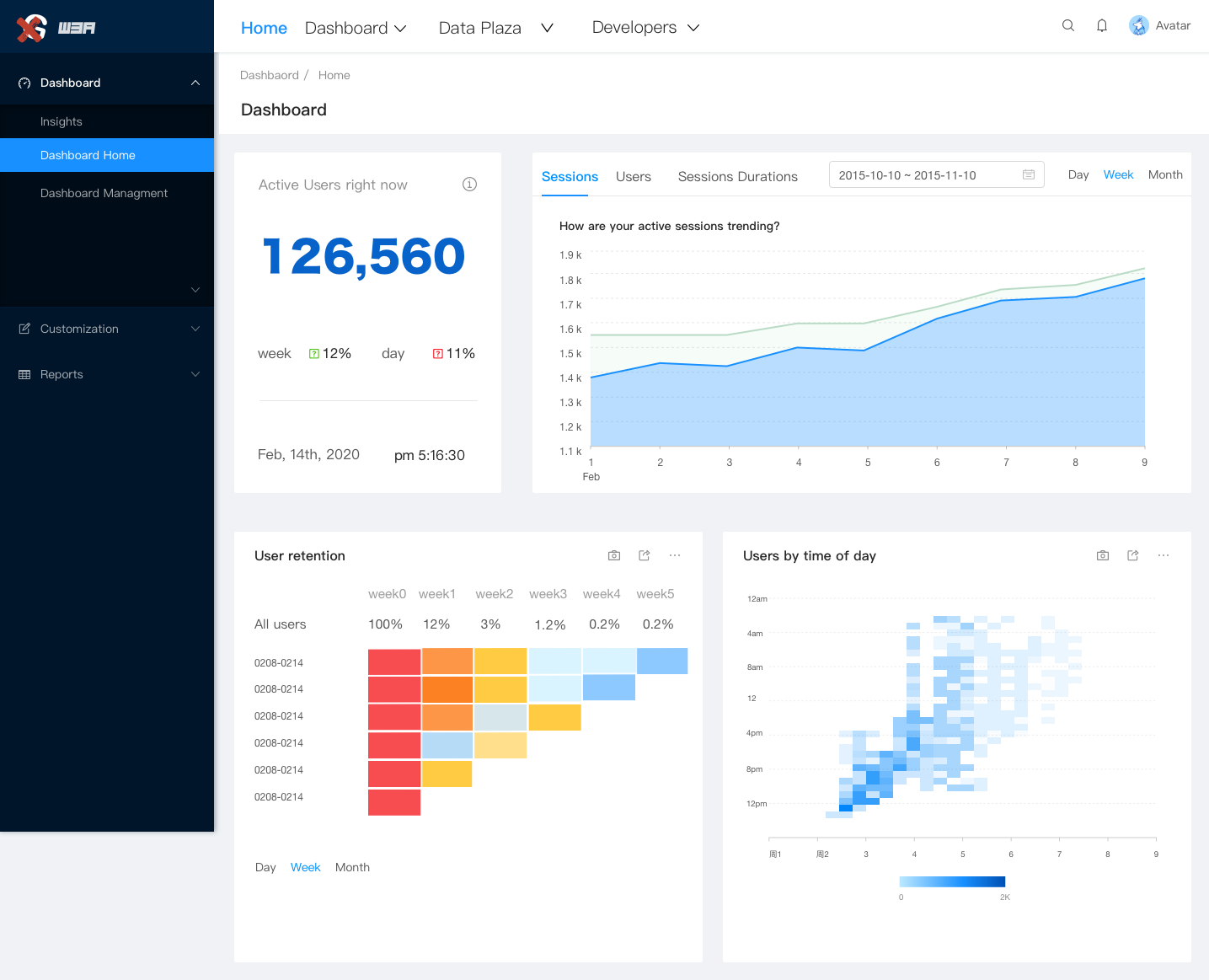The height and width of the screenshot is (980, 1209).
Task: Select Month granularity in sessions chart
Action: point(1165,174)
